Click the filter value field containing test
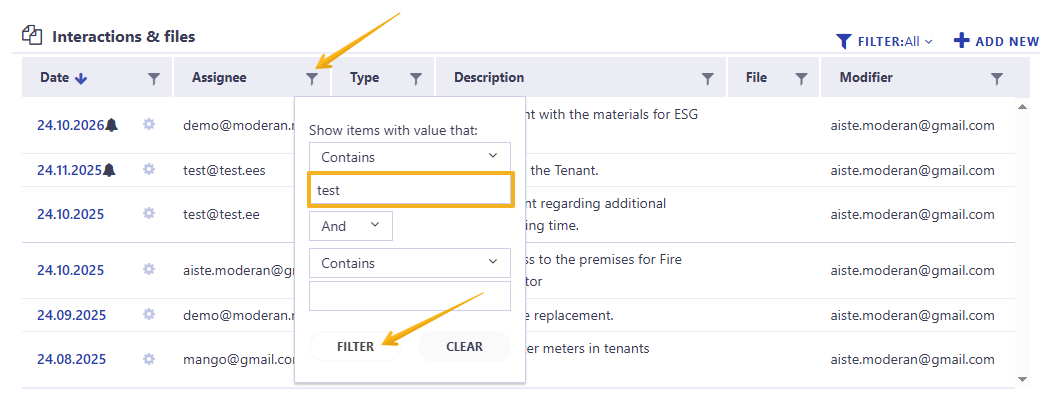The height and width of the screenshot is (416, 1061). 411,190
